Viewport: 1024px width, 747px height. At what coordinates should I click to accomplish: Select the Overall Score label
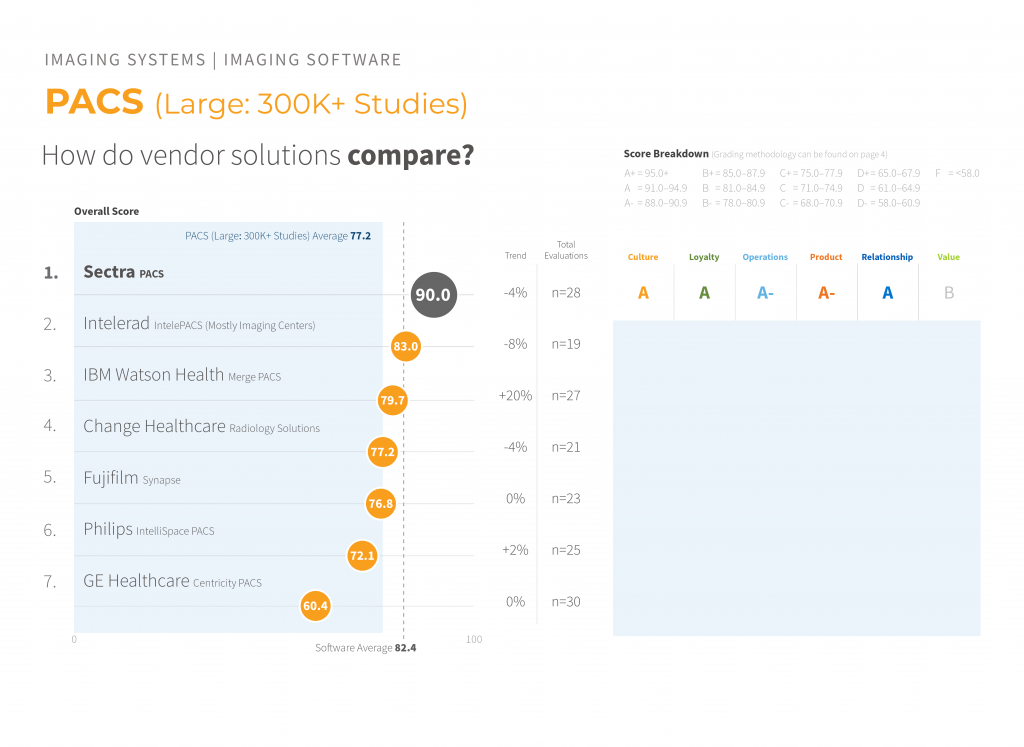[106, 212]
